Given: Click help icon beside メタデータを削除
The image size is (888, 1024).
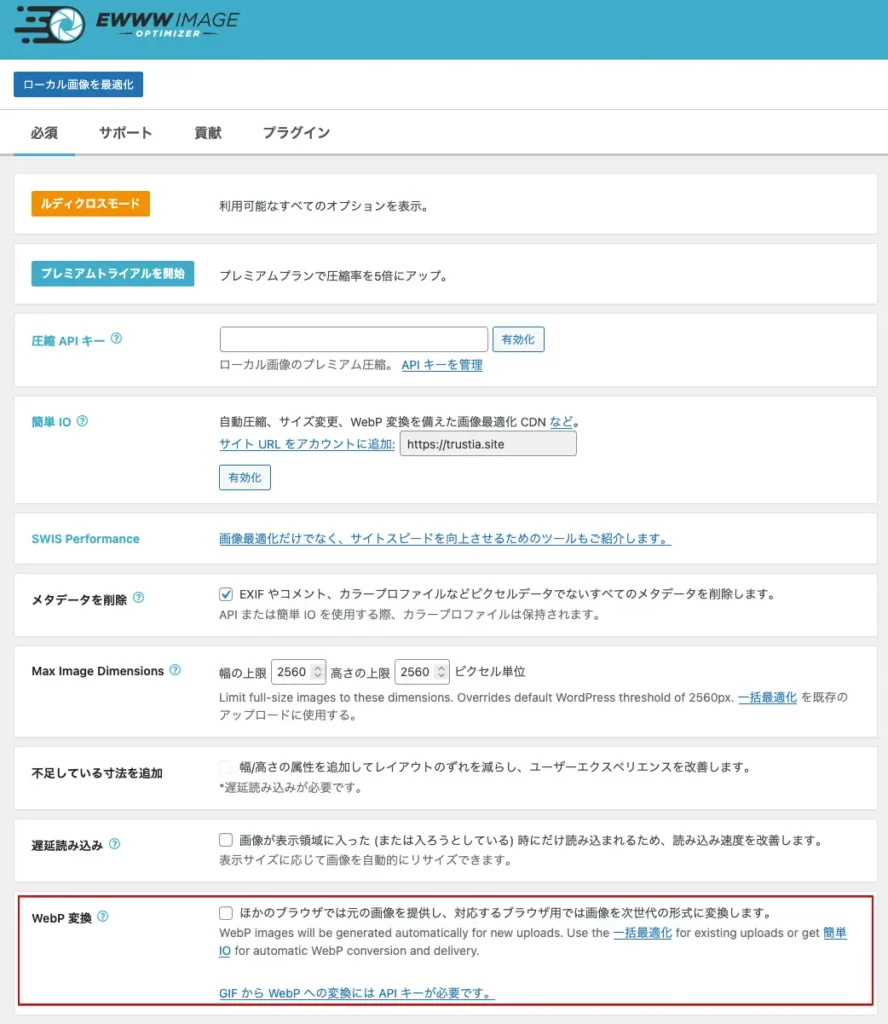Looking at the screenshot, I should point(138,597).
